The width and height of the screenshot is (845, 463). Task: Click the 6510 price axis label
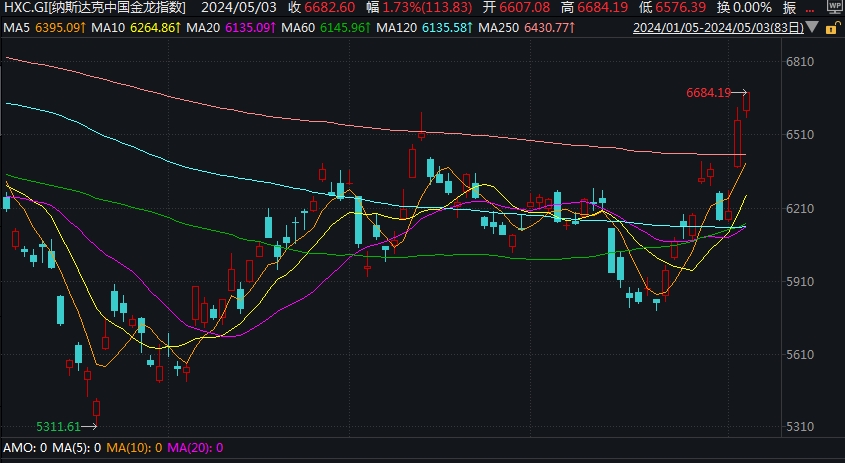[800, 135]
